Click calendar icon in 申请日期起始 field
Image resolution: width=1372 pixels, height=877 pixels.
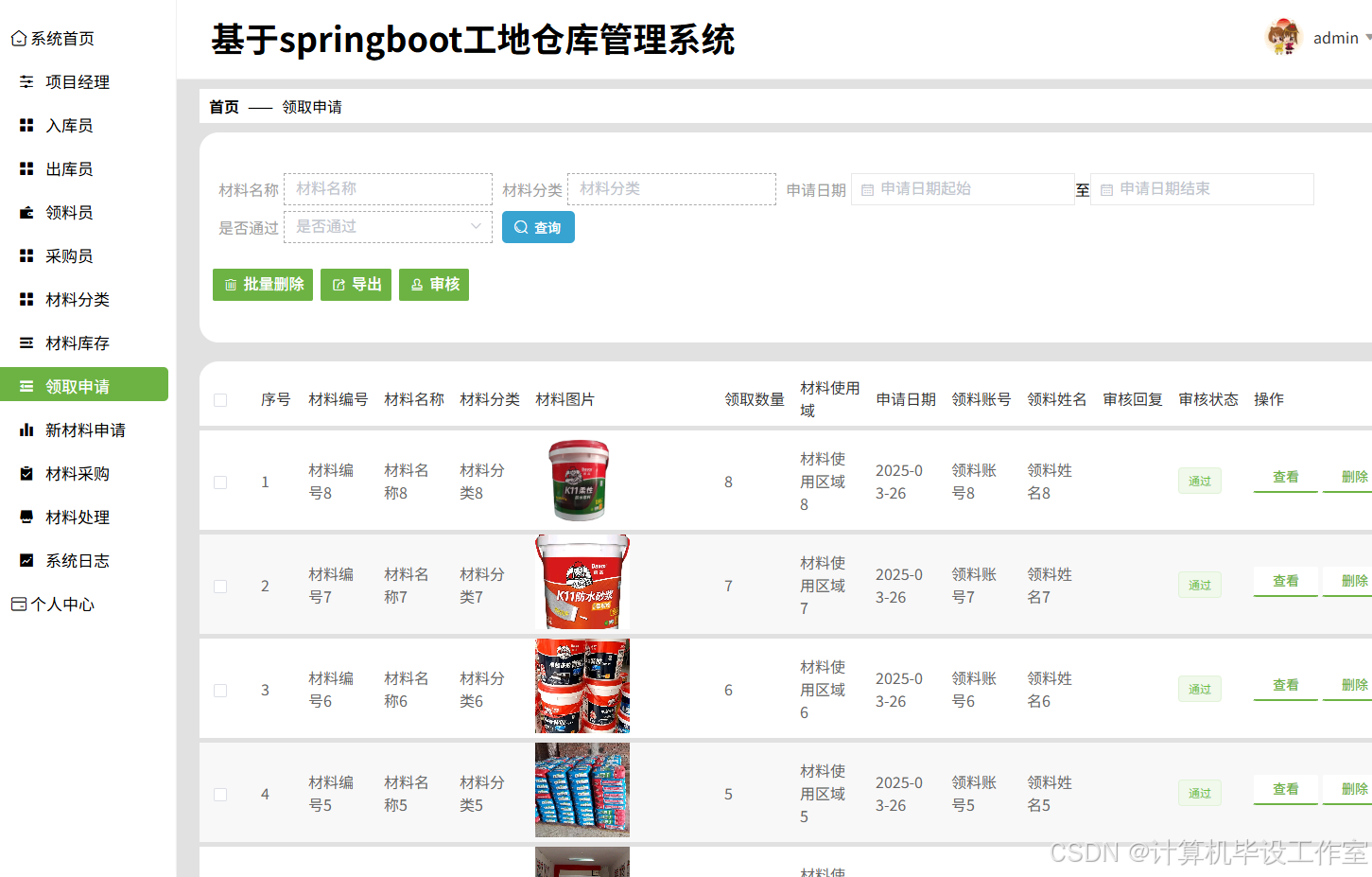point(867,190)
